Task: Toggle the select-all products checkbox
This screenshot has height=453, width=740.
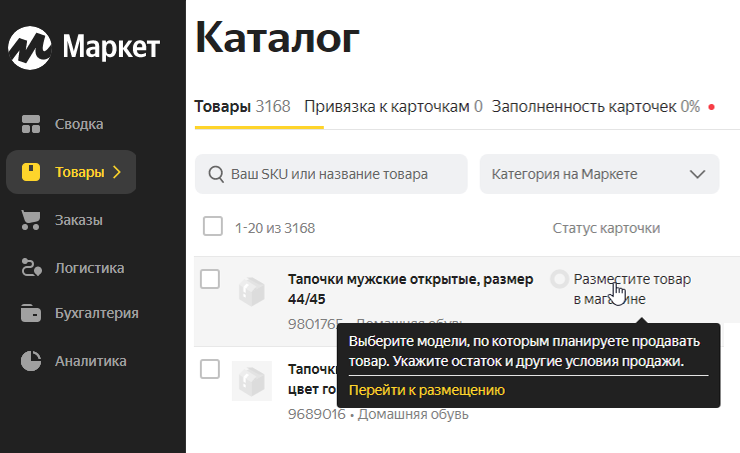Action: [212, 227]
